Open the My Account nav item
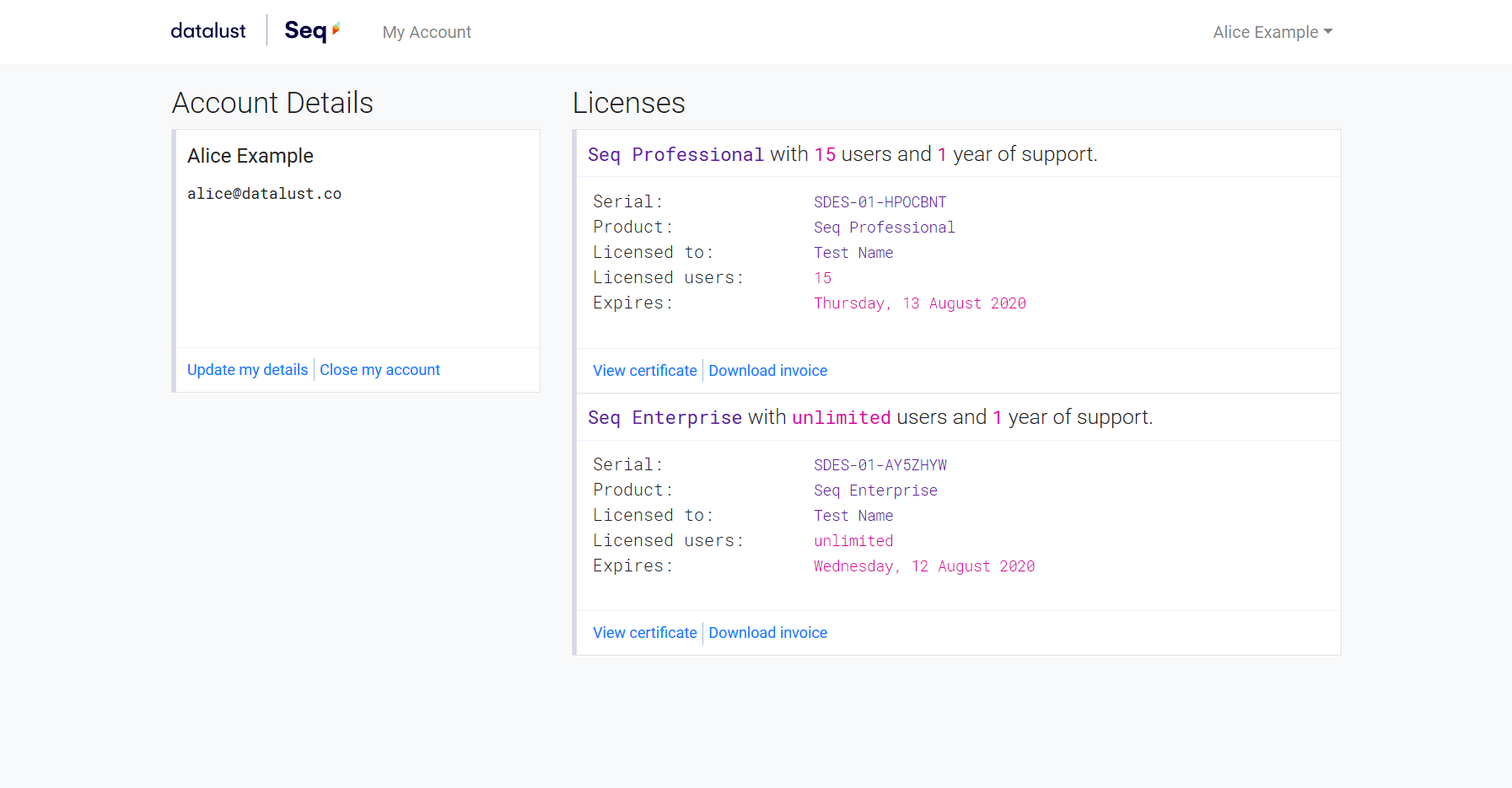 point(427,32)
